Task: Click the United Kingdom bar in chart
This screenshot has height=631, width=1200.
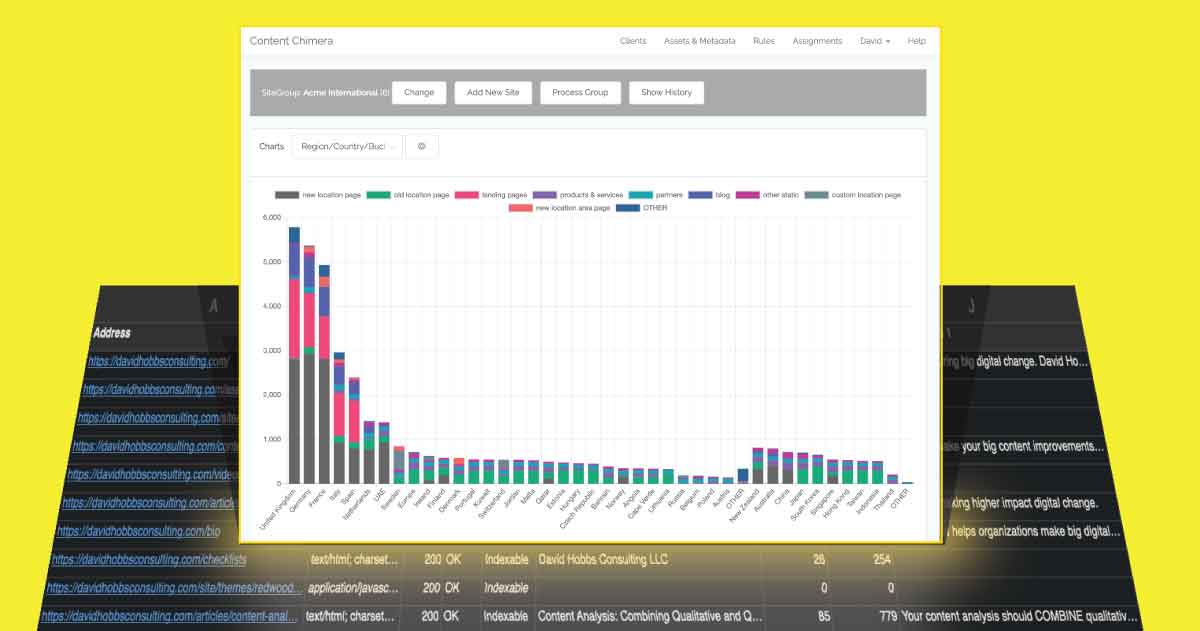Action: [294, 356]
